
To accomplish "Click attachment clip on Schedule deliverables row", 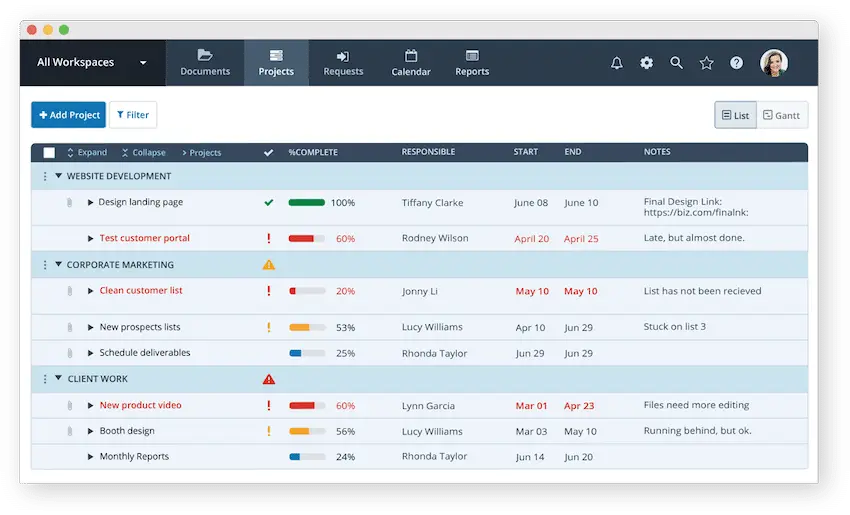I will coord(69,353).
